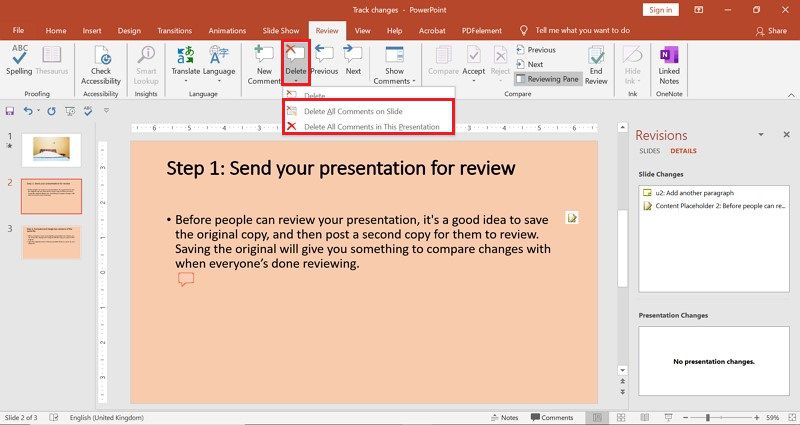Open the Accept changes dropdown
This screenshot has width=800, height=425.
pyautogui.click(x=473, y=65)
